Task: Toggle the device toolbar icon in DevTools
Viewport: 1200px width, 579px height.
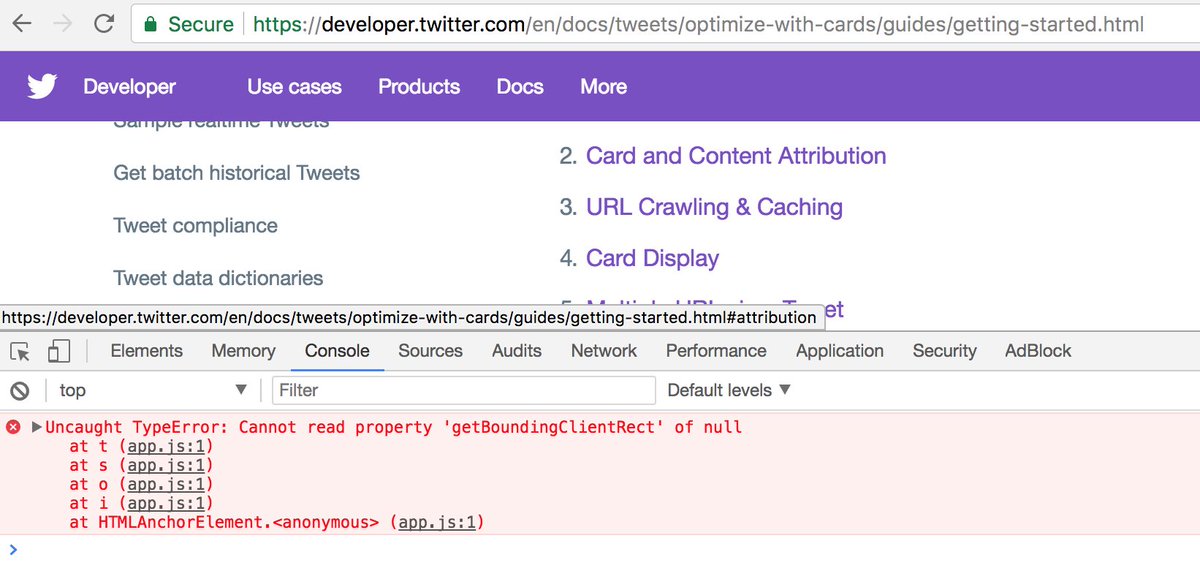Action: (59, 351)
